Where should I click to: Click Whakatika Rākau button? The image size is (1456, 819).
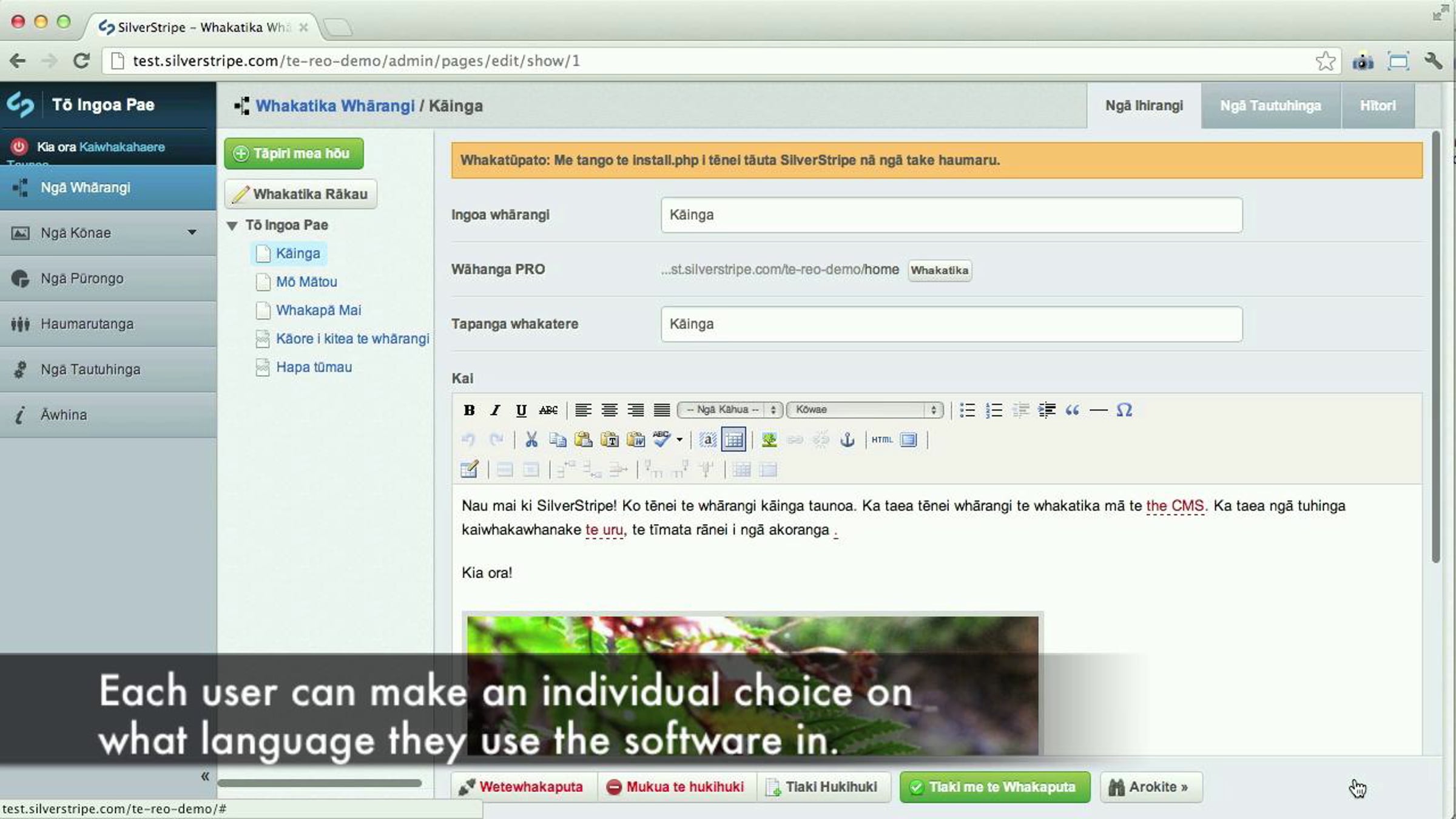coord(301,194)
